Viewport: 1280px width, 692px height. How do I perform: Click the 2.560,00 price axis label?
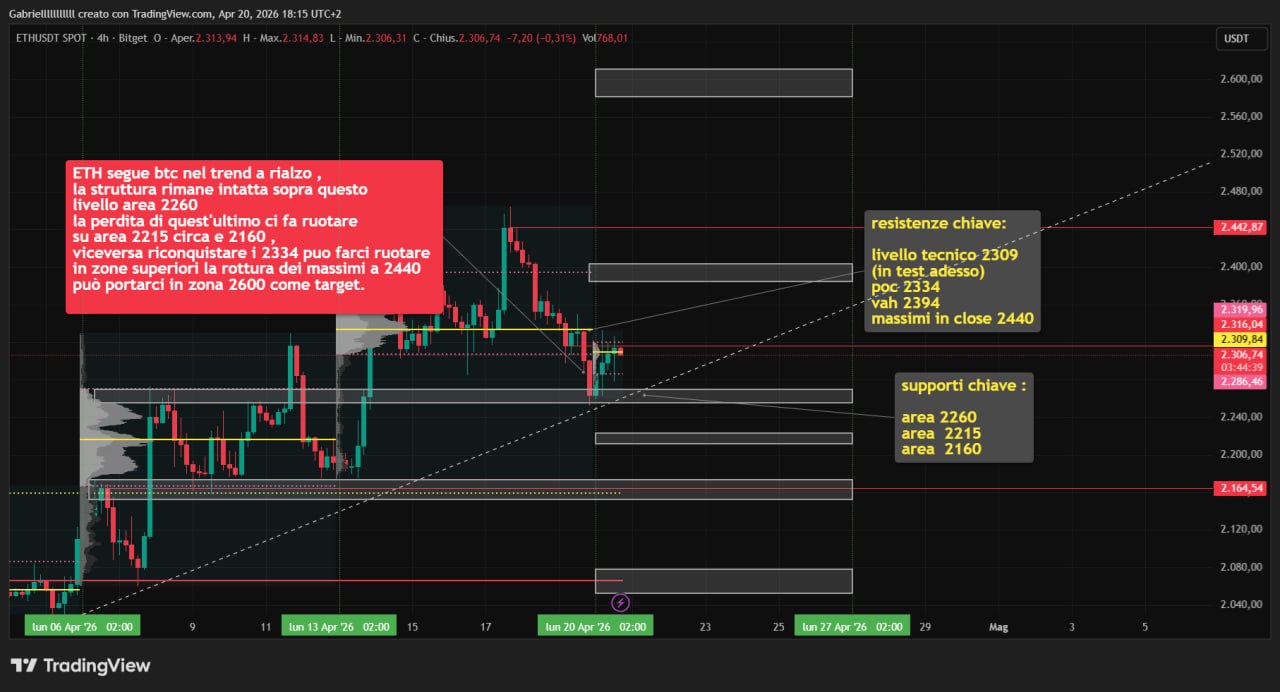pos(1240,117)
